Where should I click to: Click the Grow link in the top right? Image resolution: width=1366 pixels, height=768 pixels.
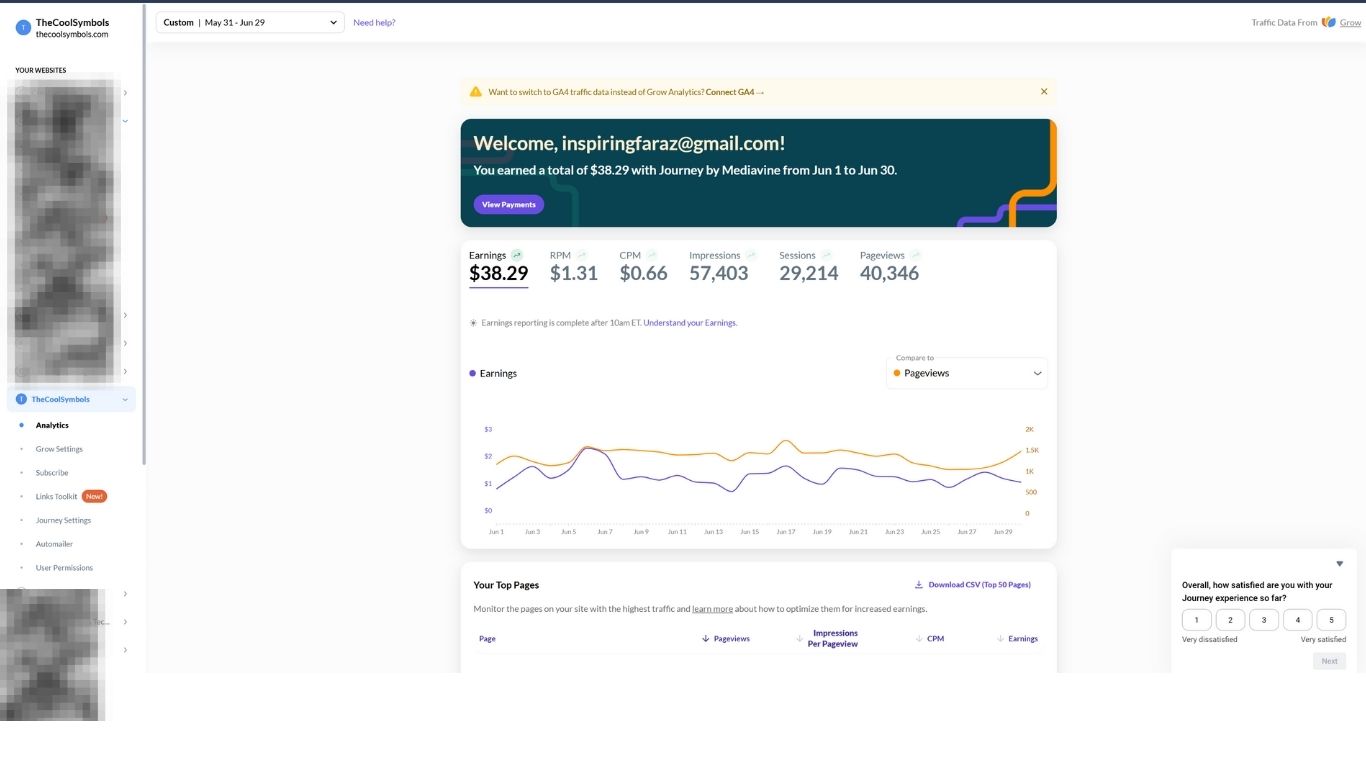click(x=1350, y=22)
